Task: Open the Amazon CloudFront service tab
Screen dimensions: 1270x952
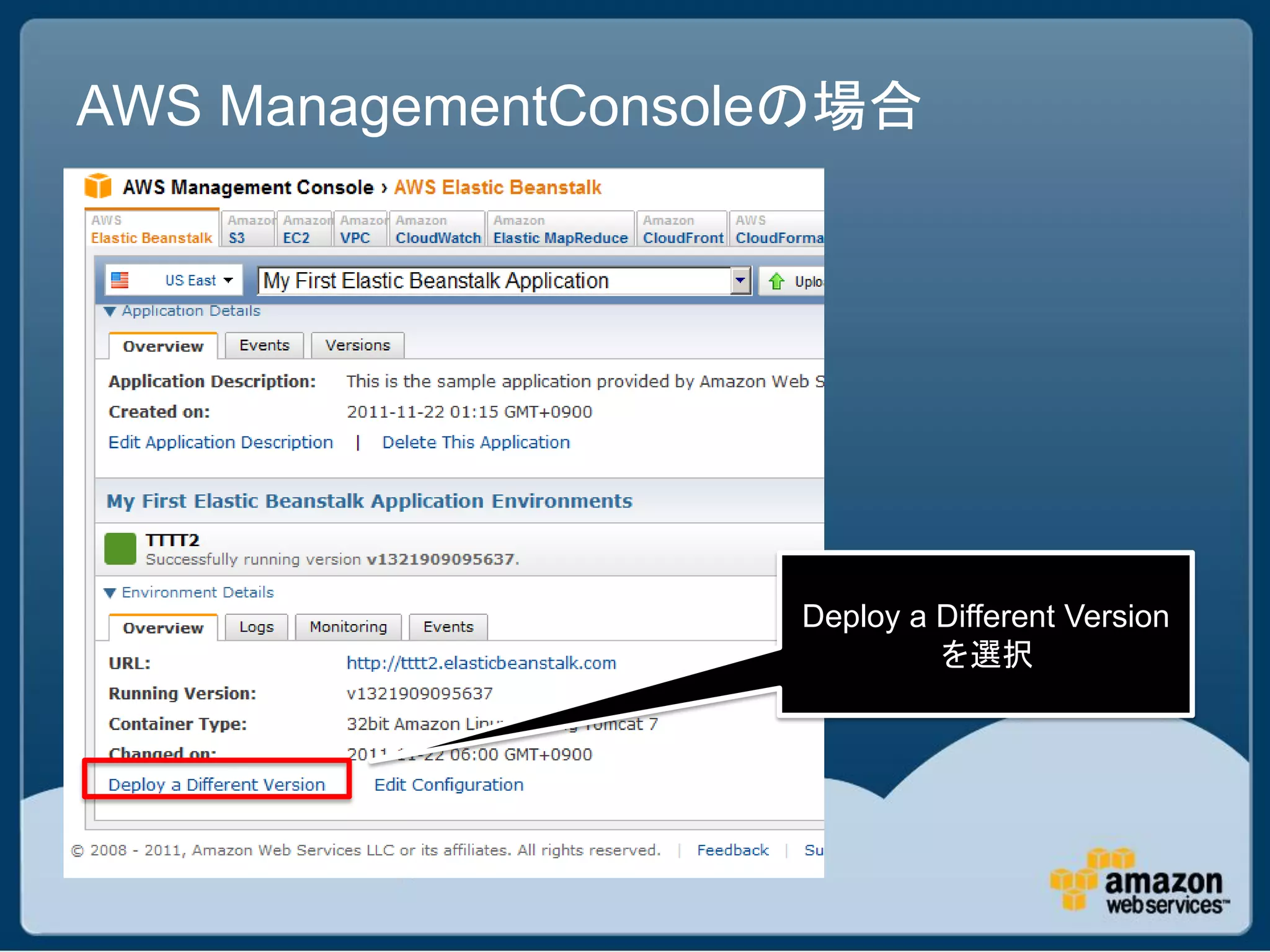Action: click(682, 229)
